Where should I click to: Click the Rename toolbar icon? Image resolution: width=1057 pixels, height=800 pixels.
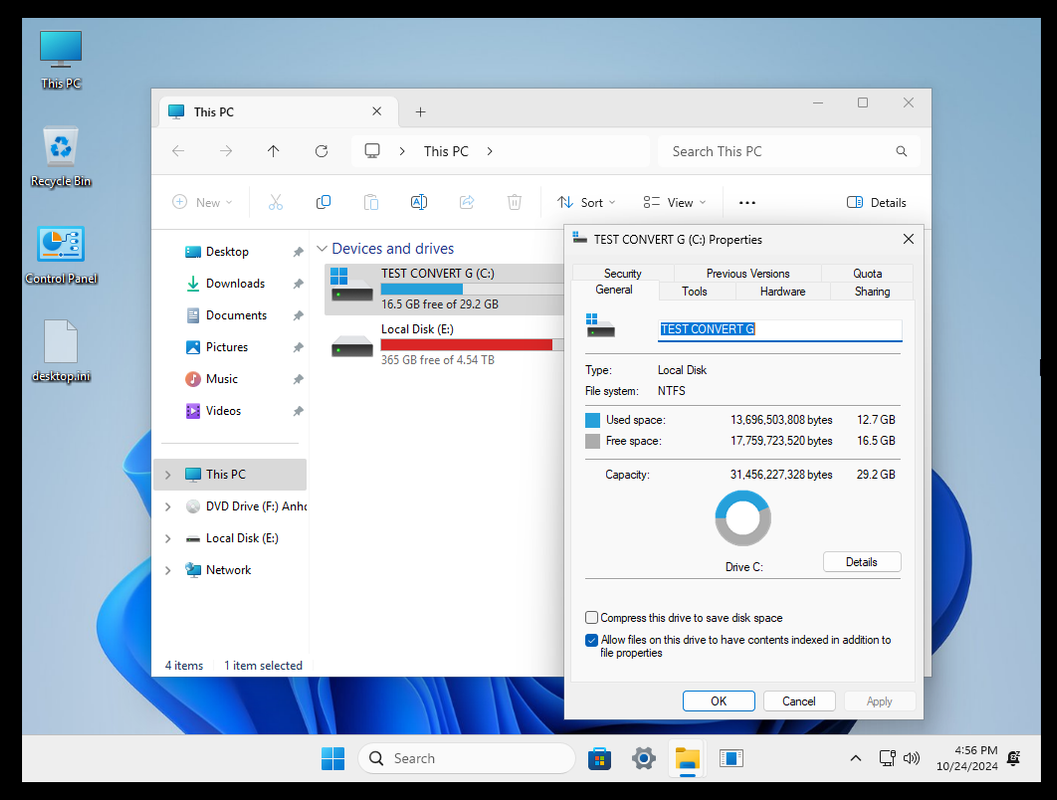point(419,202)
